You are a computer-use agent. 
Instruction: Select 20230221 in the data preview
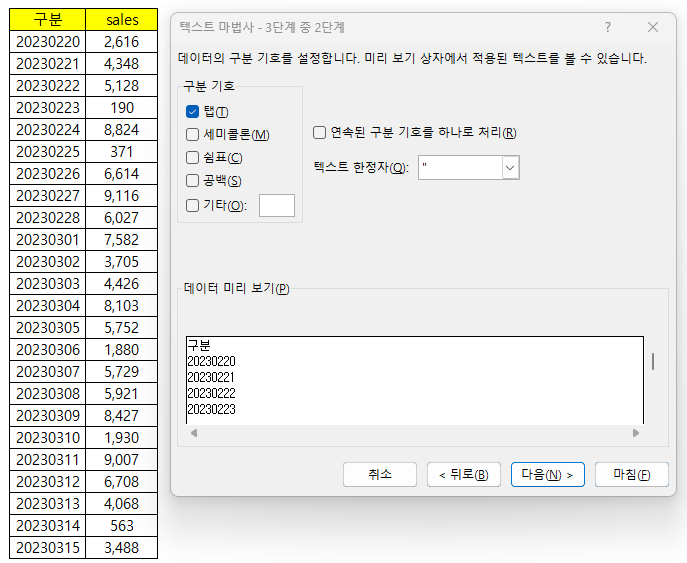pos(211,377)
